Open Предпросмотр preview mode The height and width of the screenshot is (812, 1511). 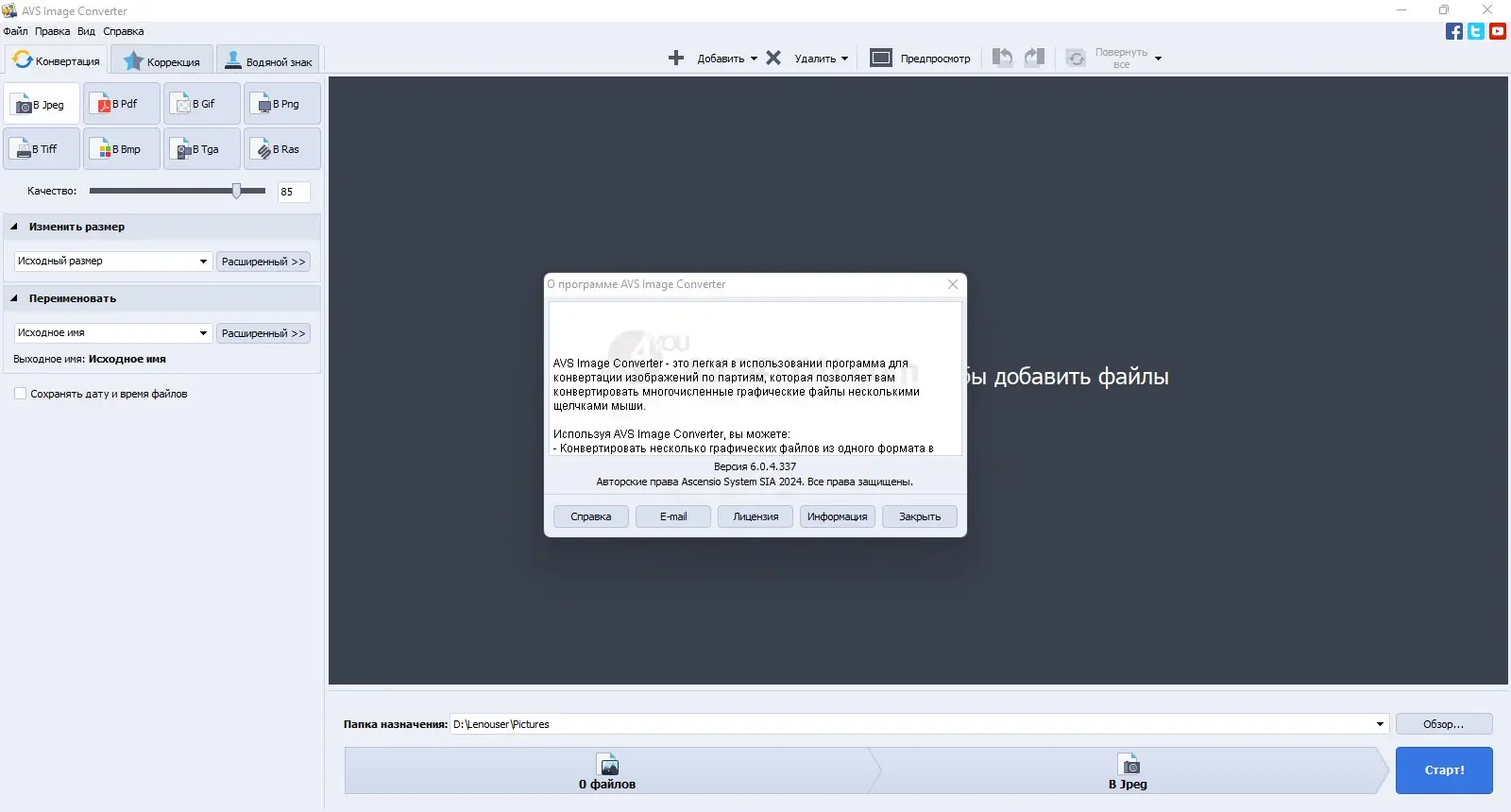tap(920, 58)
